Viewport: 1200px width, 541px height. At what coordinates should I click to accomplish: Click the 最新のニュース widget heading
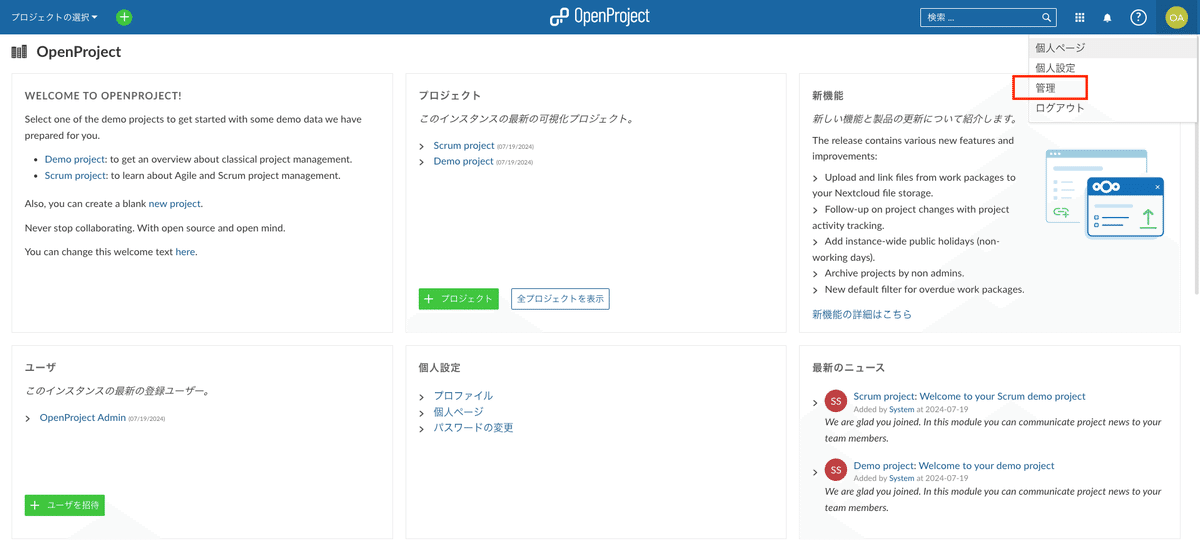(849, 368)
